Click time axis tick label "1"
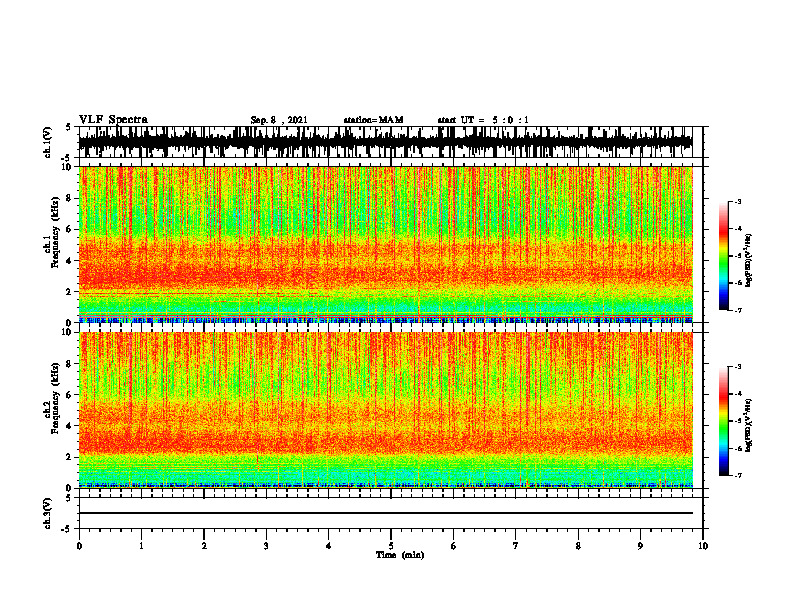This screenshot has width=792, height=612. [141, 546]
